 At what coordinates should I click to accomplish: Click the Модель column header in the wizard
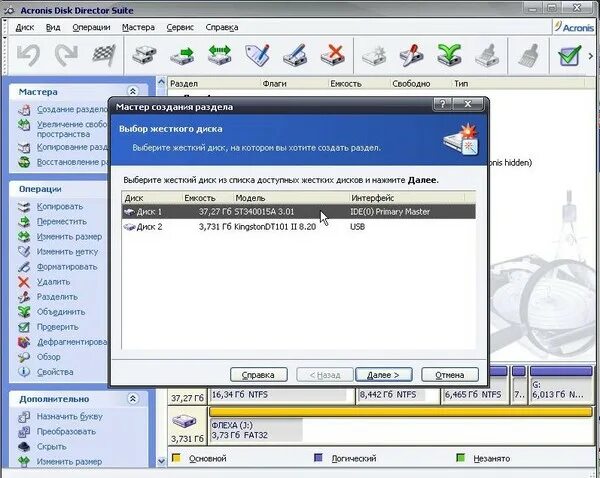click(x=291, y=198)
